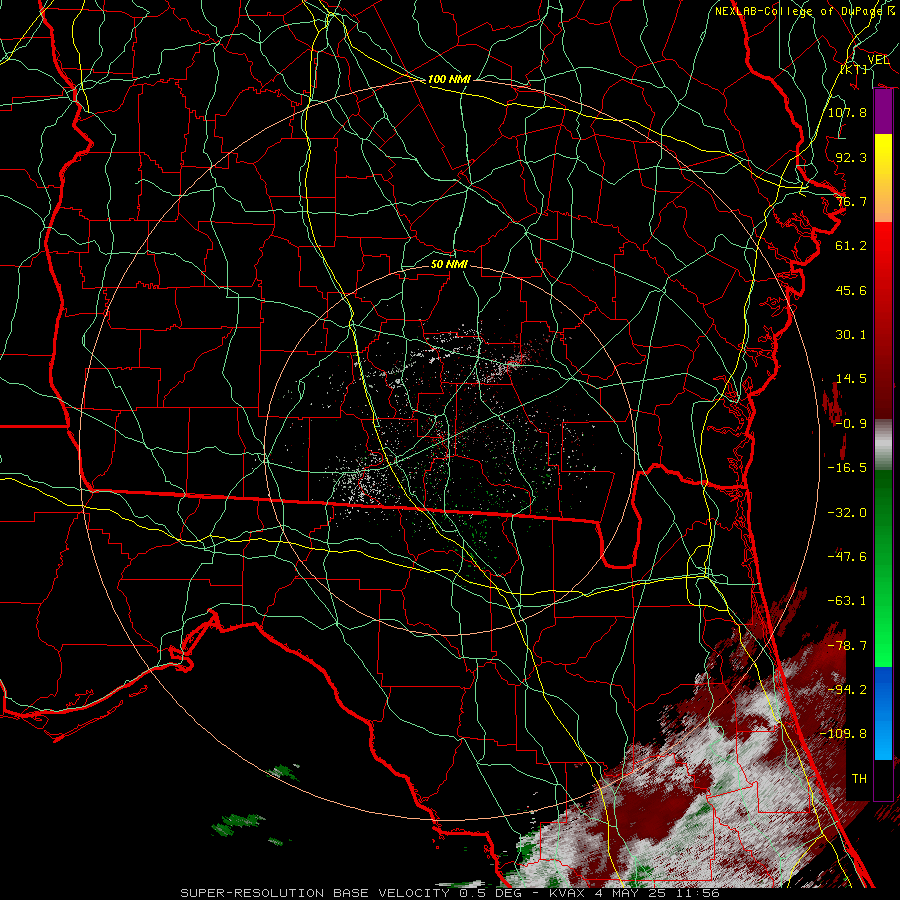The height and width of the screenshot is (900, 900).
Task: Click the VEL legend title
Action: click(878, 59)
